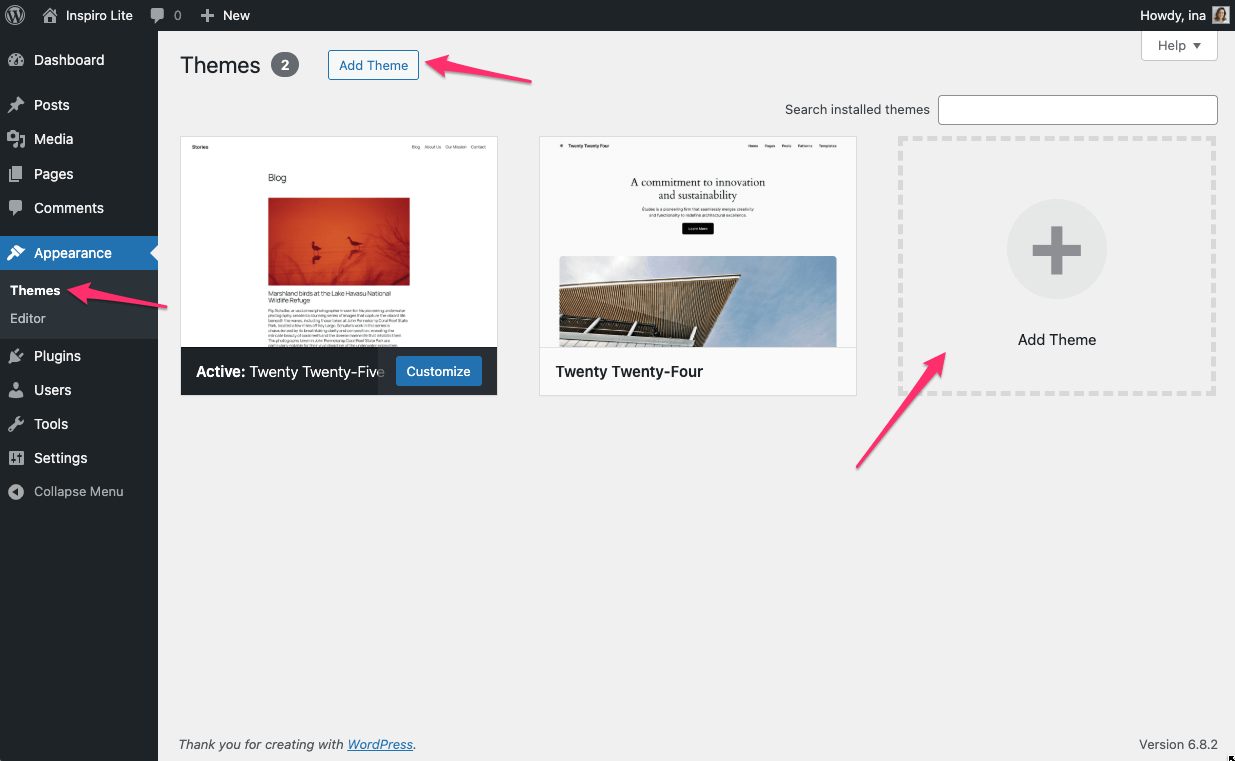Click the Plugins plug icon in sidebar
Image resolution: width=1235 pixels, height=761 pixels.
pyautogui.click(x=16, y=356)
